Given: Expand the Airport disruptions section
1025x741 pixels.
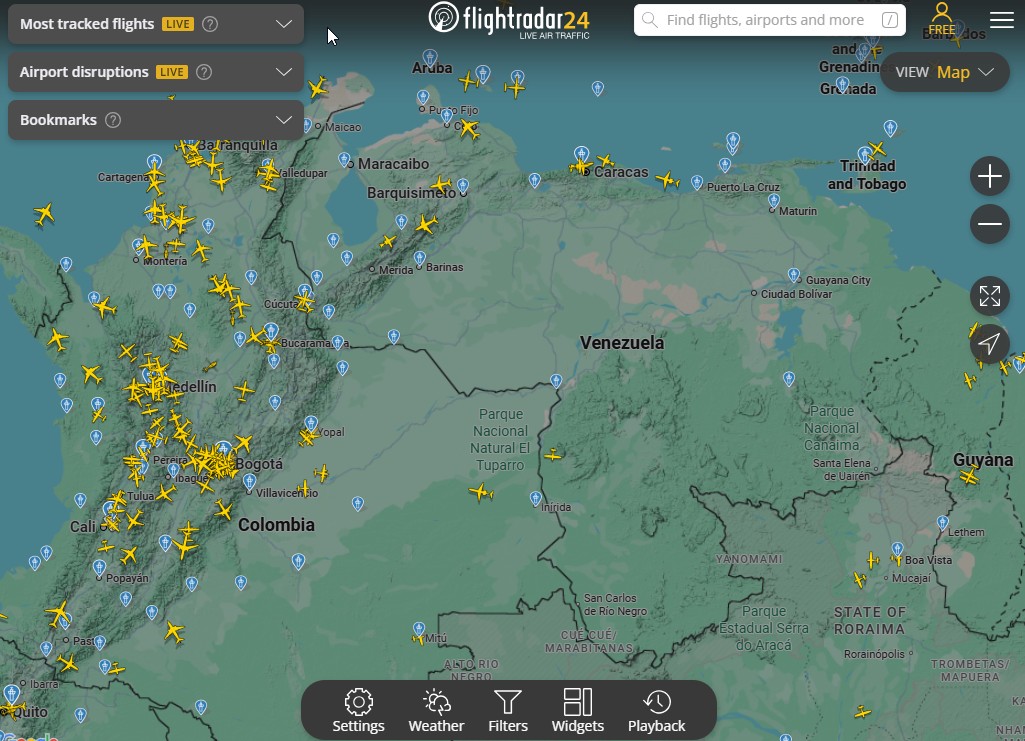Looking at the screenshot, I should point(284,71).
